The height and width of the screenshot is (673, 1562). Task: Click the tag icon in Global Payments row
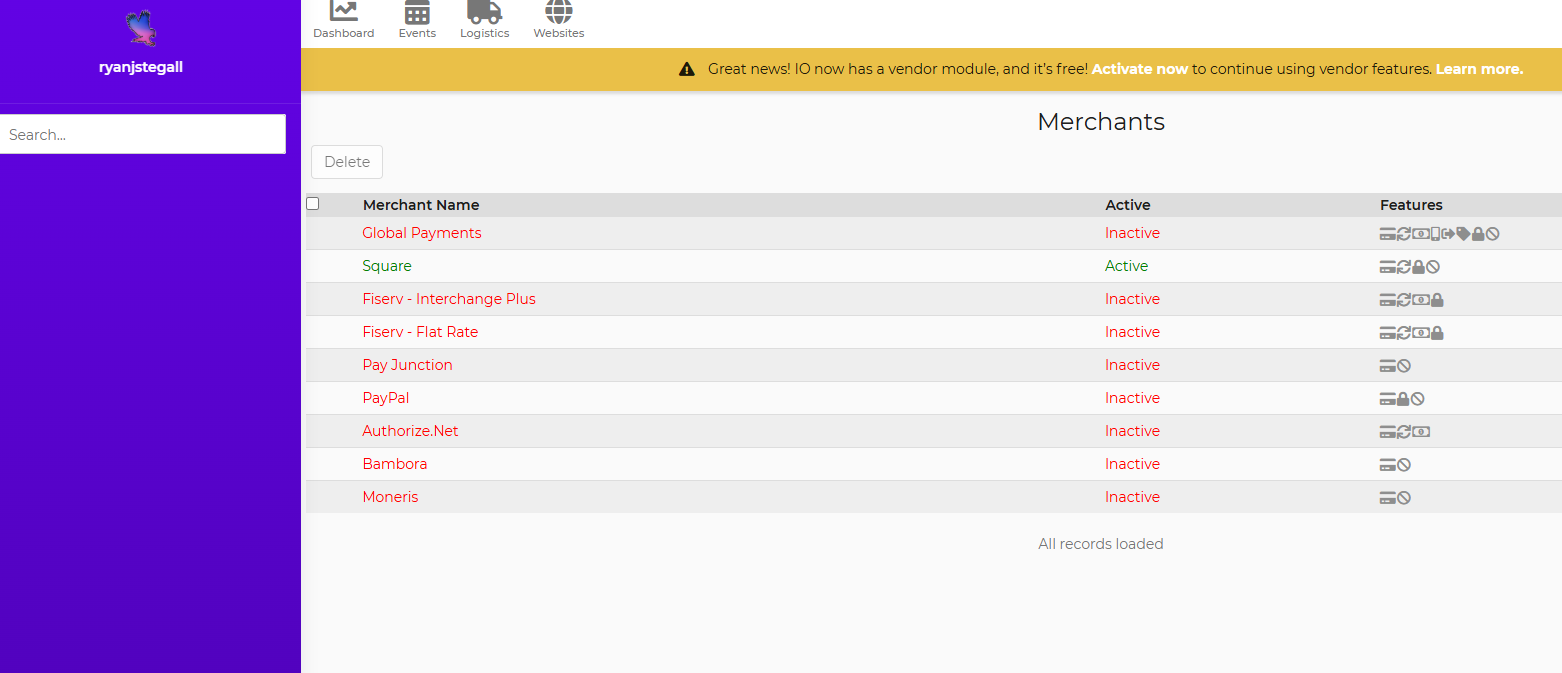(1463, 234)
